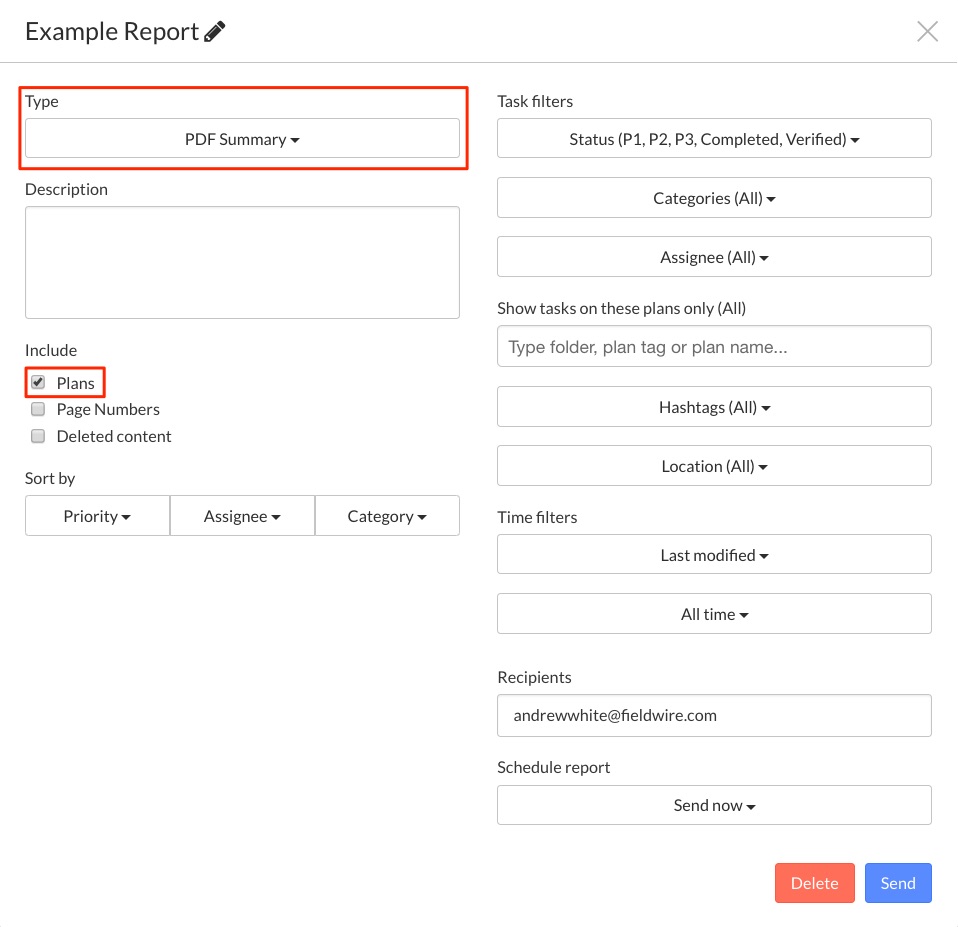
Task: Select the Priority sort option
Action: pyautogui.click(x=97, y=516)
